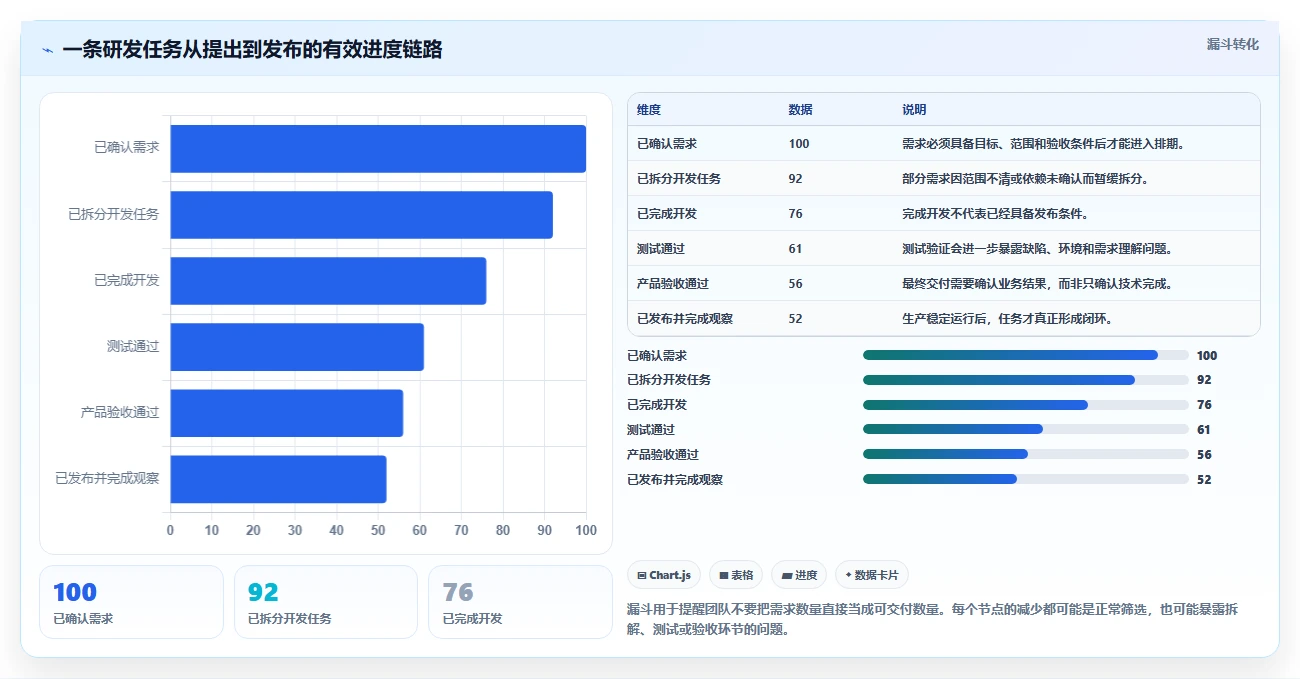Click the 已完成开发 cell in the table
Screen dimensions: 1300x679
pos(667,214)
